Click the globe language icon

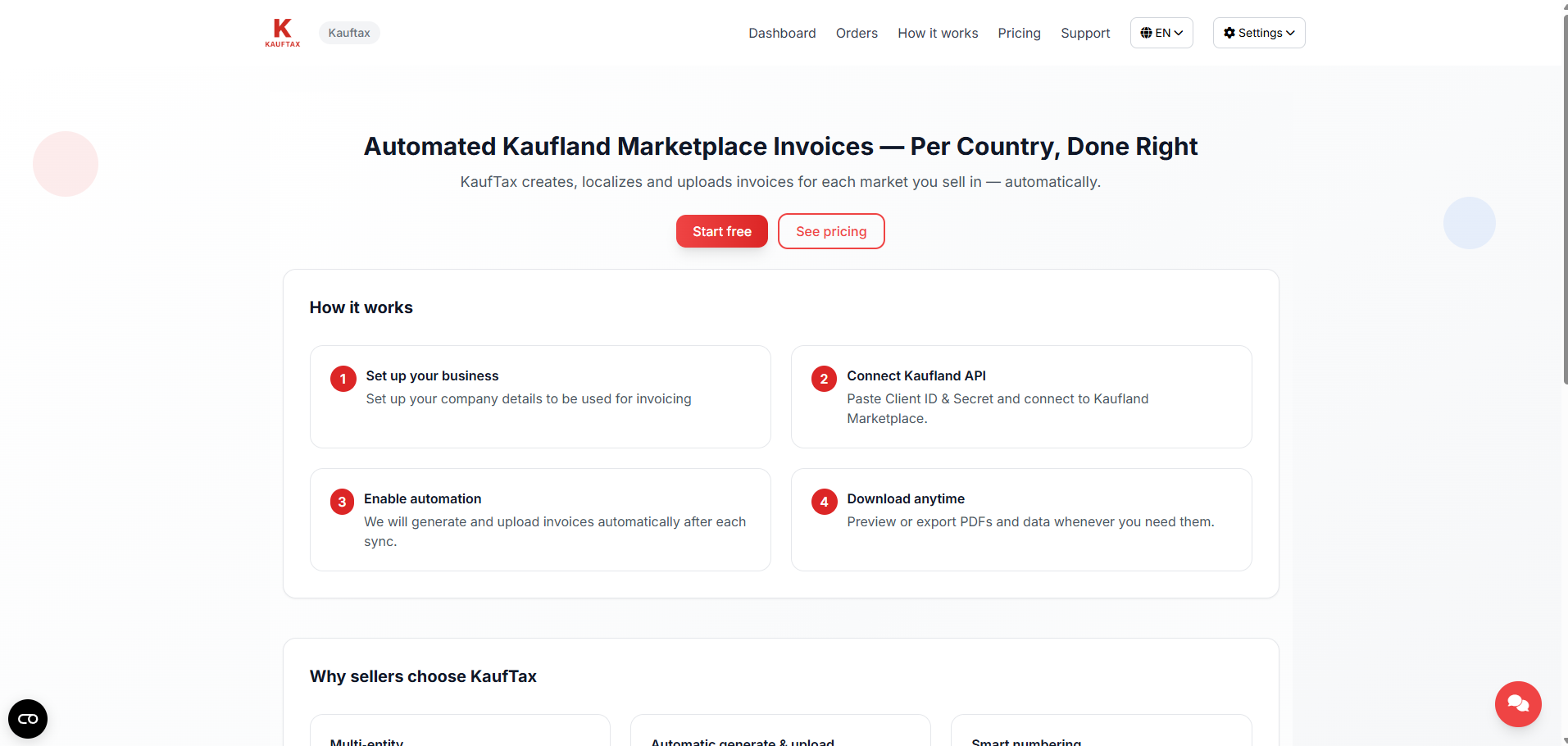pos(1148,33)
